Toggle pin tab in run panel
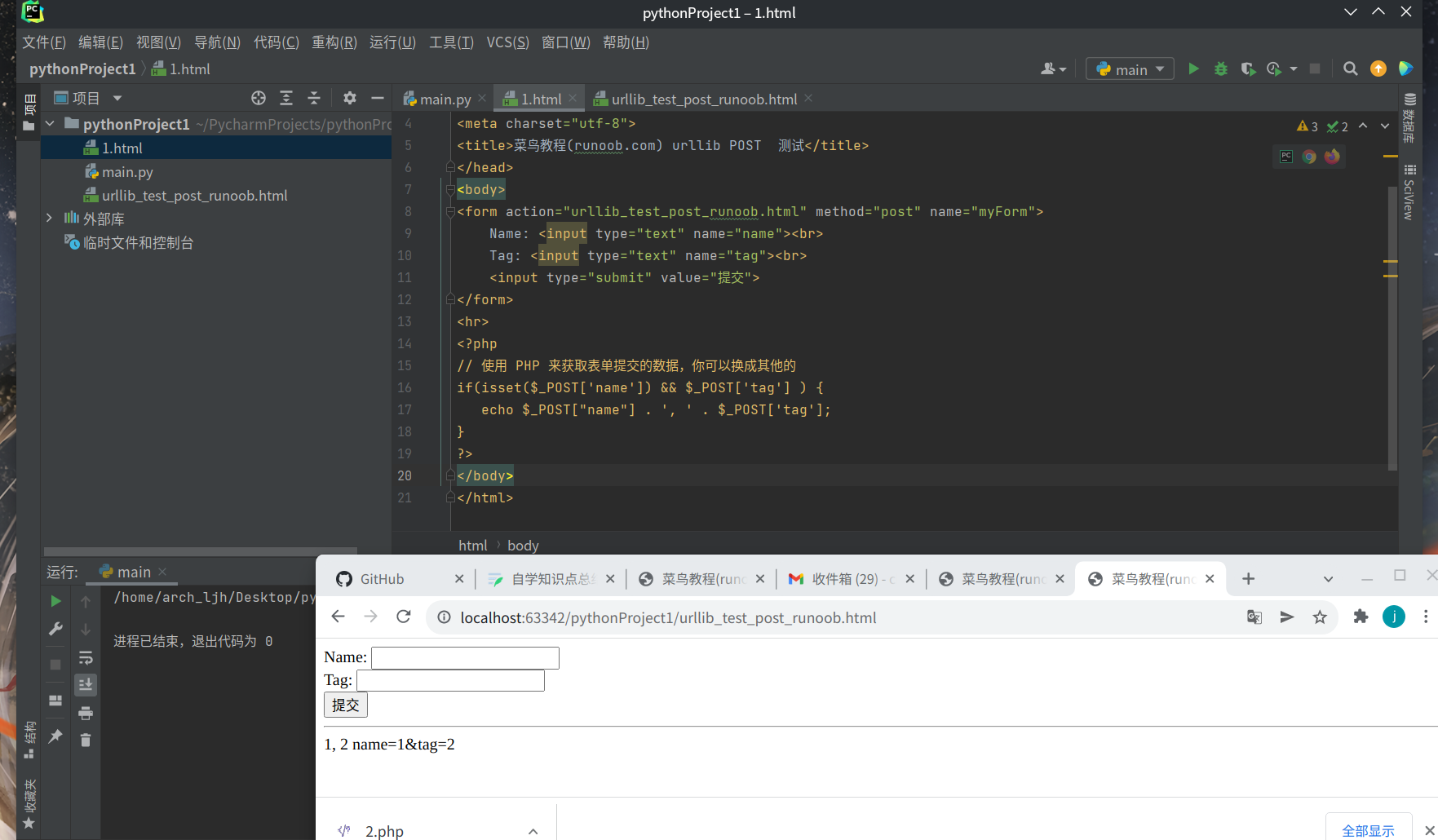 coord(55,736)
